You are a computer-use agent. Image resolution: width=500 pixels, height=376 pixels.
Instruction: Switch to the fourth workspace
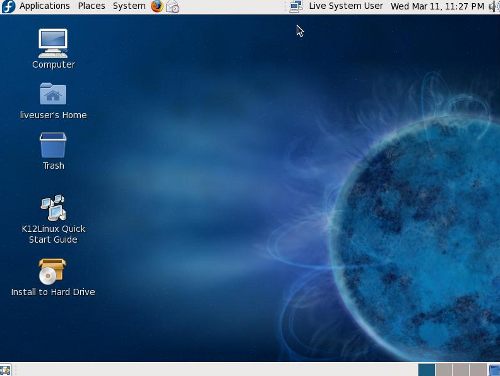478,370
